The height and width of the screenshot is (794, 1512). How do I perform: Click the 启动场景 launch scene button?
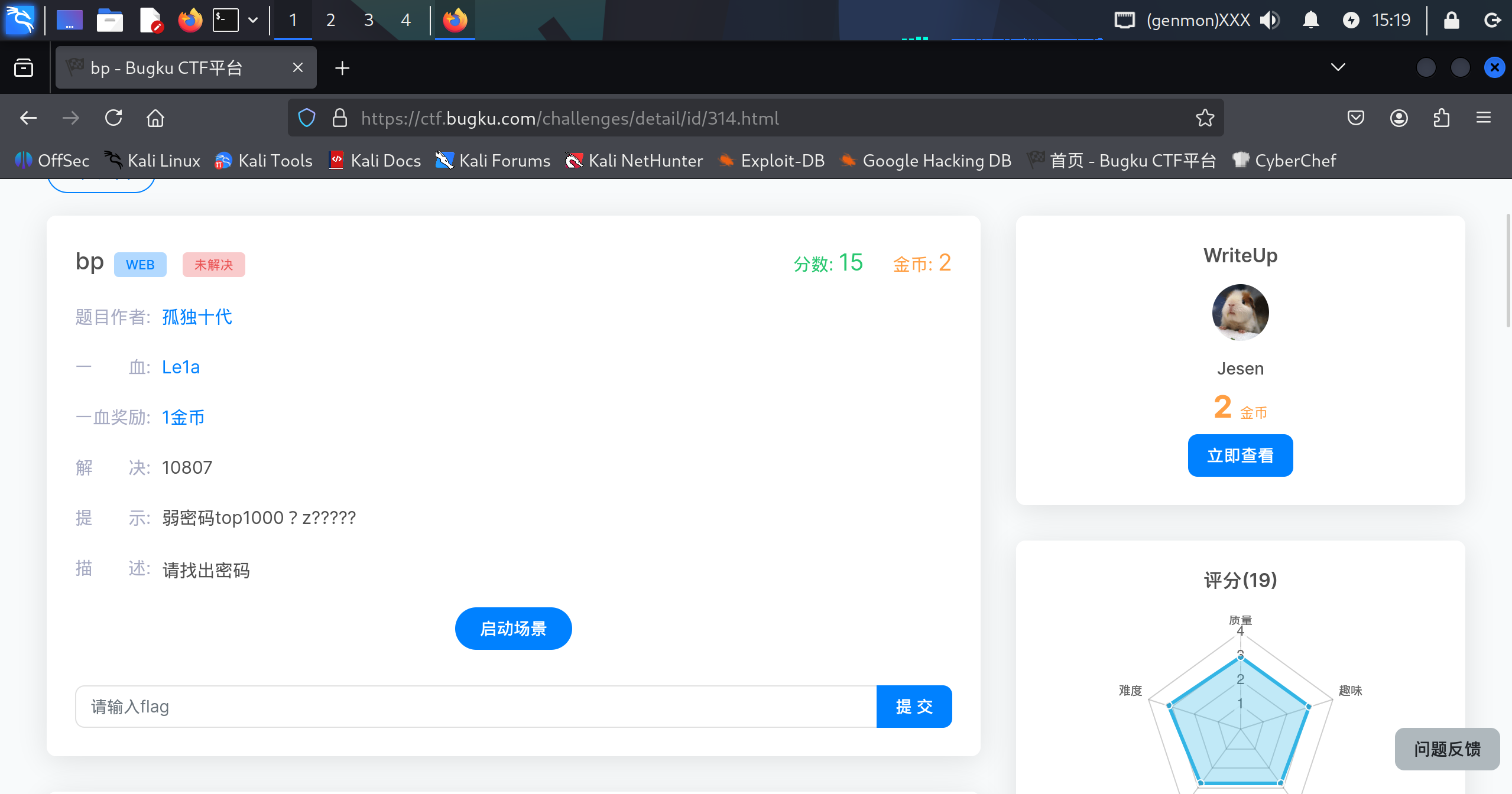pyautogui.click(x=513, y=629)
